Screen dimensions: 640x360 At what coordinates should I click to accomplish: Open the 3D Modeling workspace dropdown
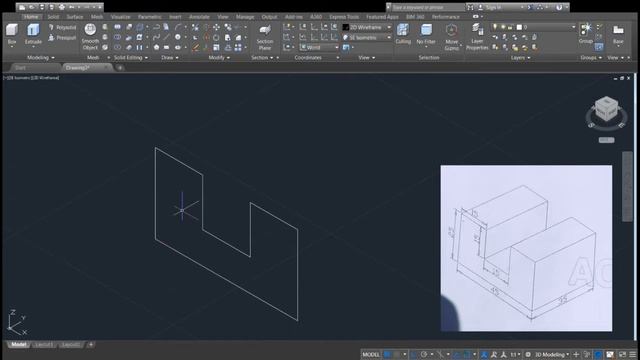(553, 354)
